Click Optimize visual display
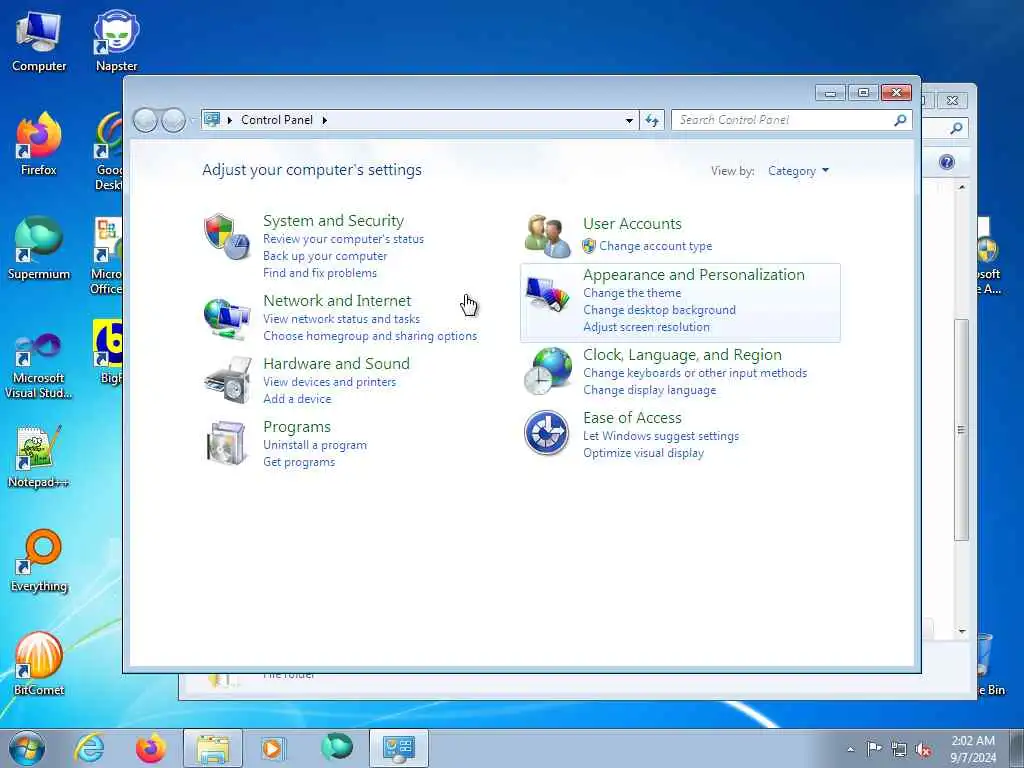 pyautogui.click(x=643, y=453)
